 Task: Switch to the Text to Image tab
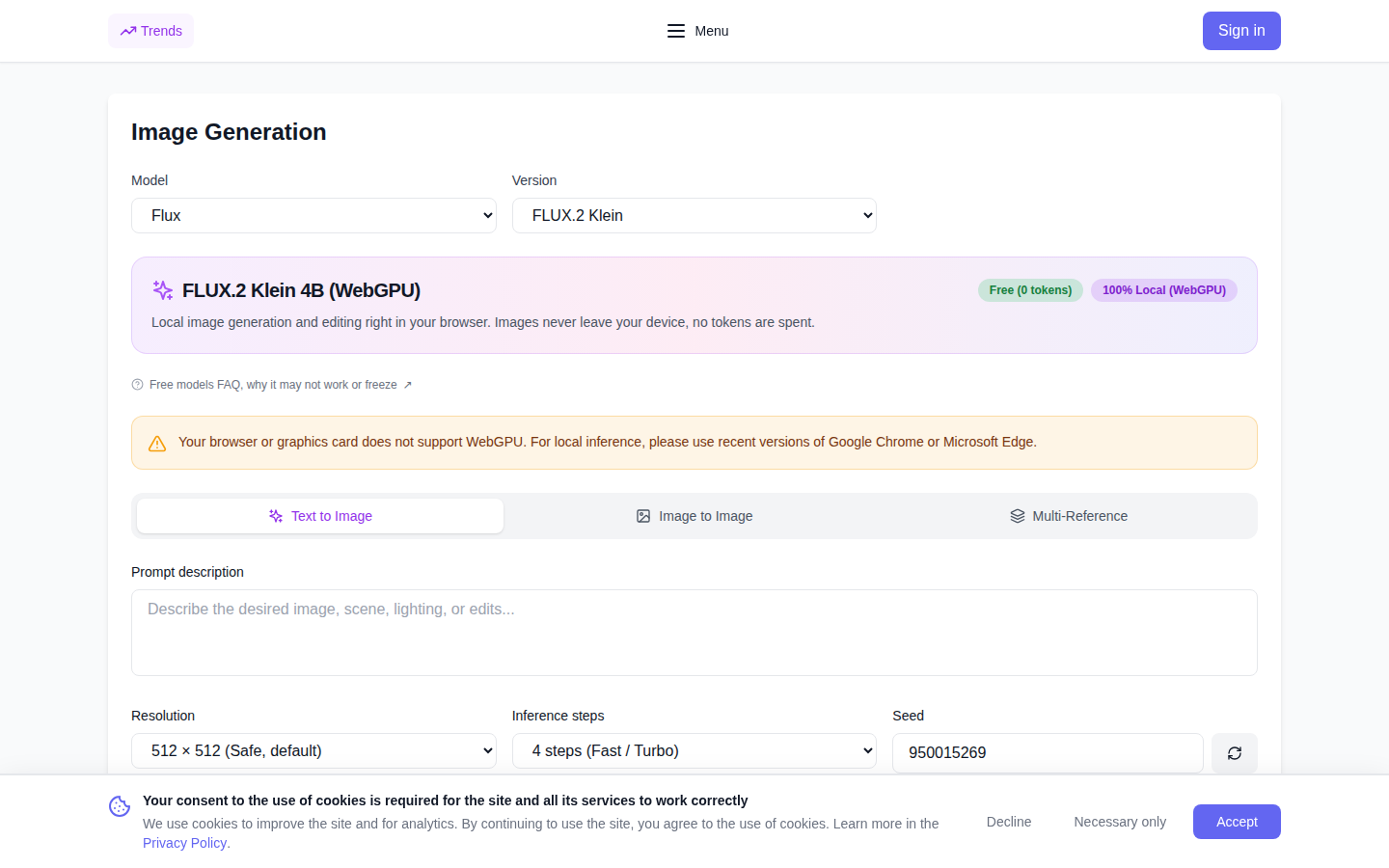point(320,516)
